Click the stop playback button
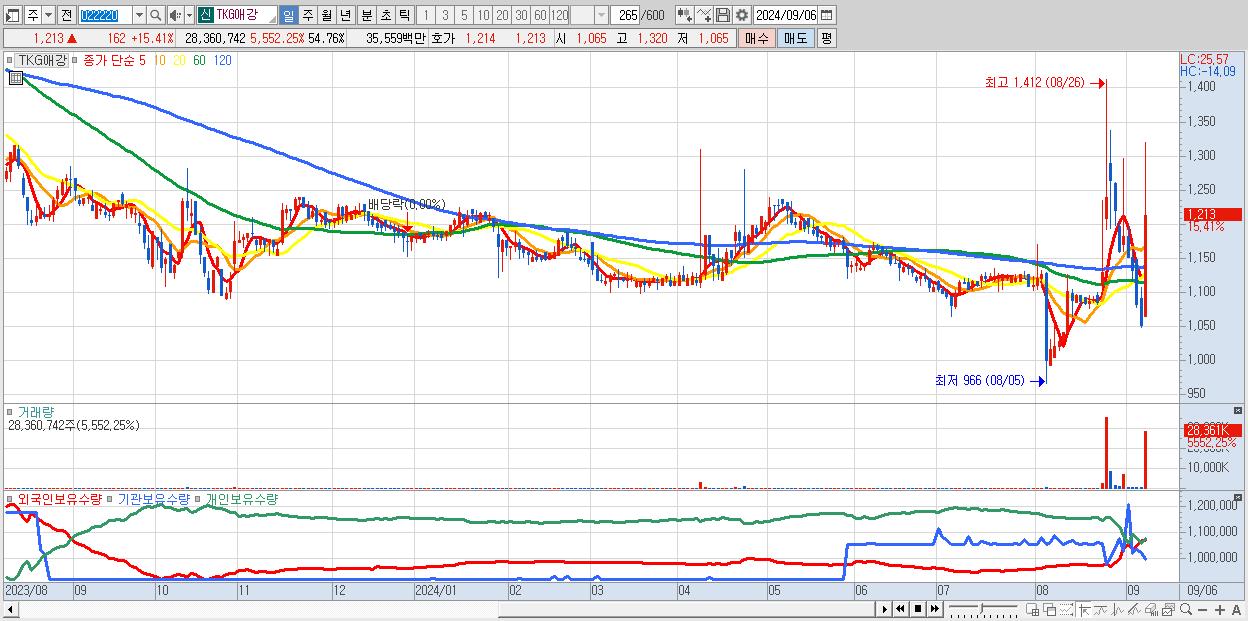1248x621 pixels. point(918,609)
